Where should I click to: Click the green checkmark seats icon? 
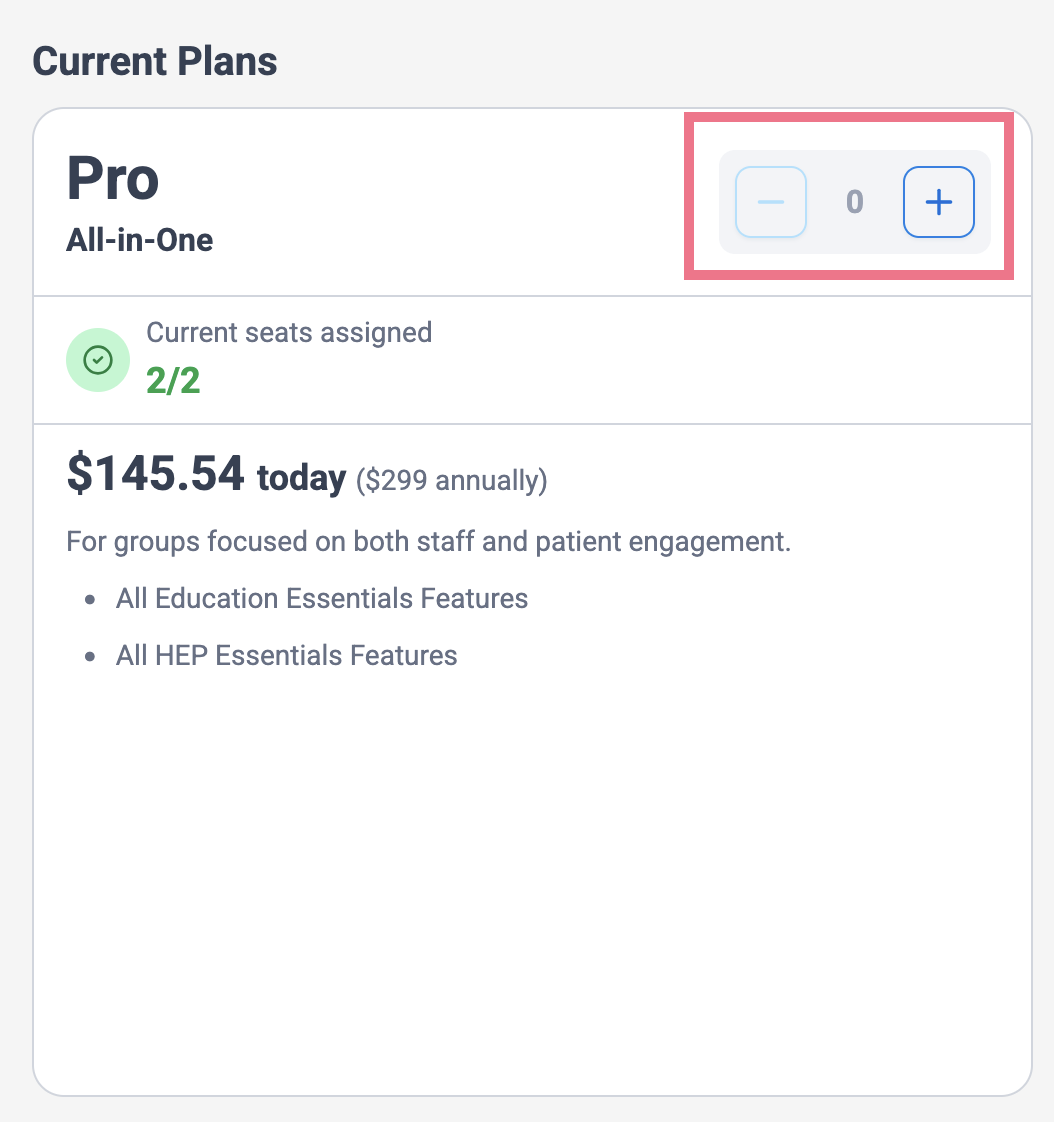98,360
